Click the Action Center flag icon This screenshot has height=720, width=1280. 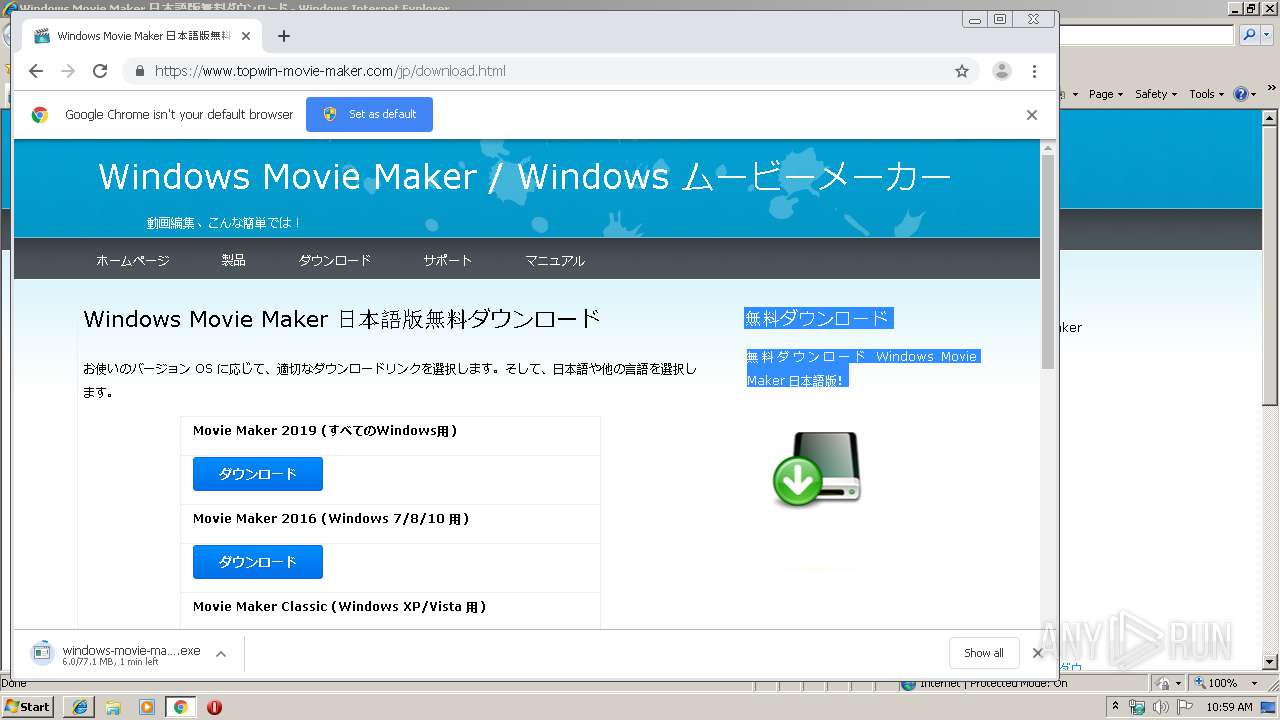[x=1185, y=707]
